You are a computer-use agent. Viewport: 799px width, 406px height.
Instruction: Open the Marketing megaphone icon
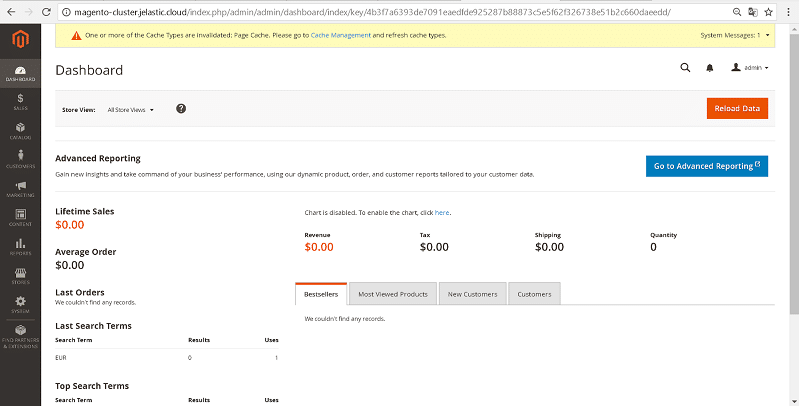point(20,188)
